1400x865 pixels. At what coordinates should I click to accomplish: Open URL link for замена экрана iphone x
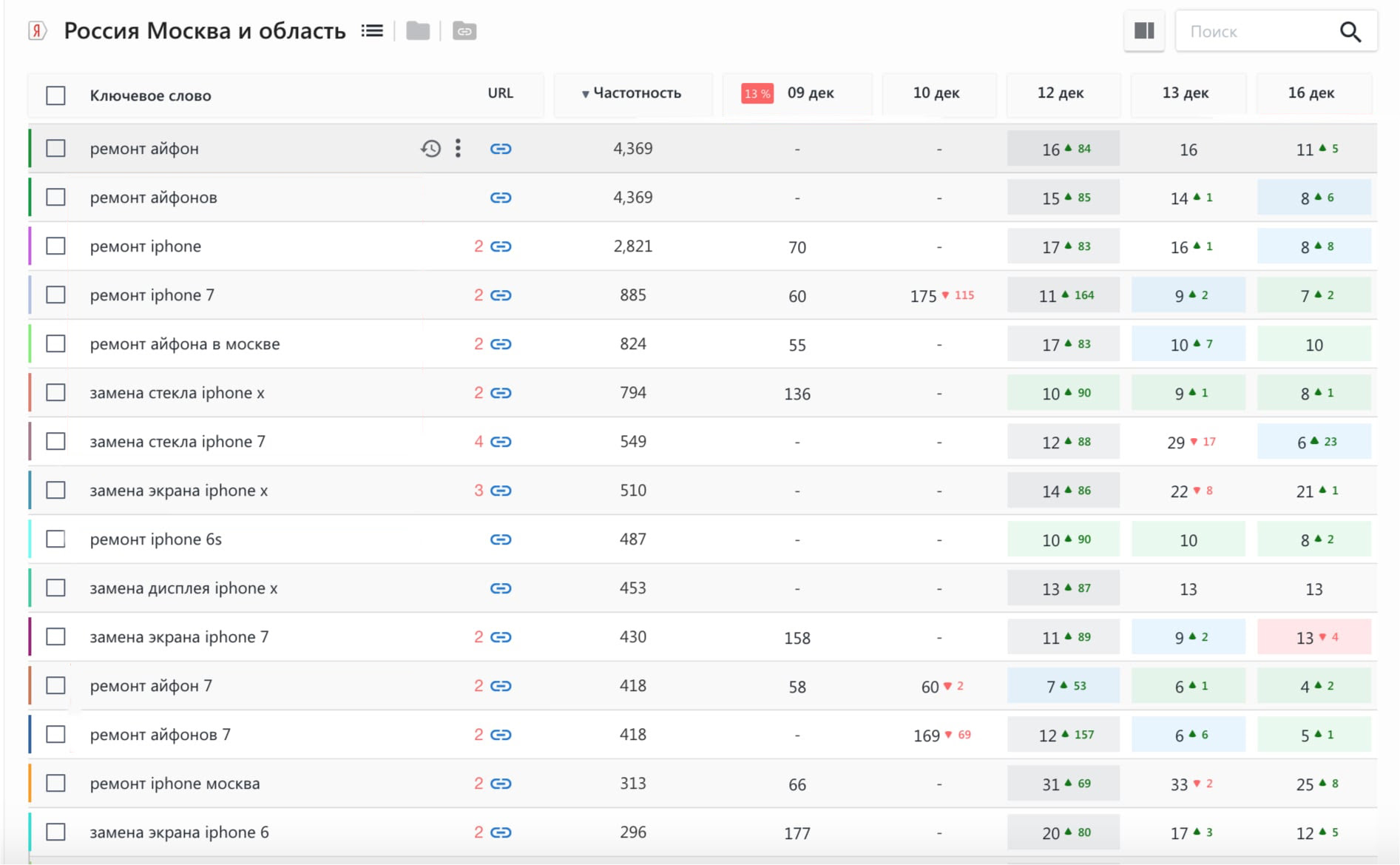point(501,491)
